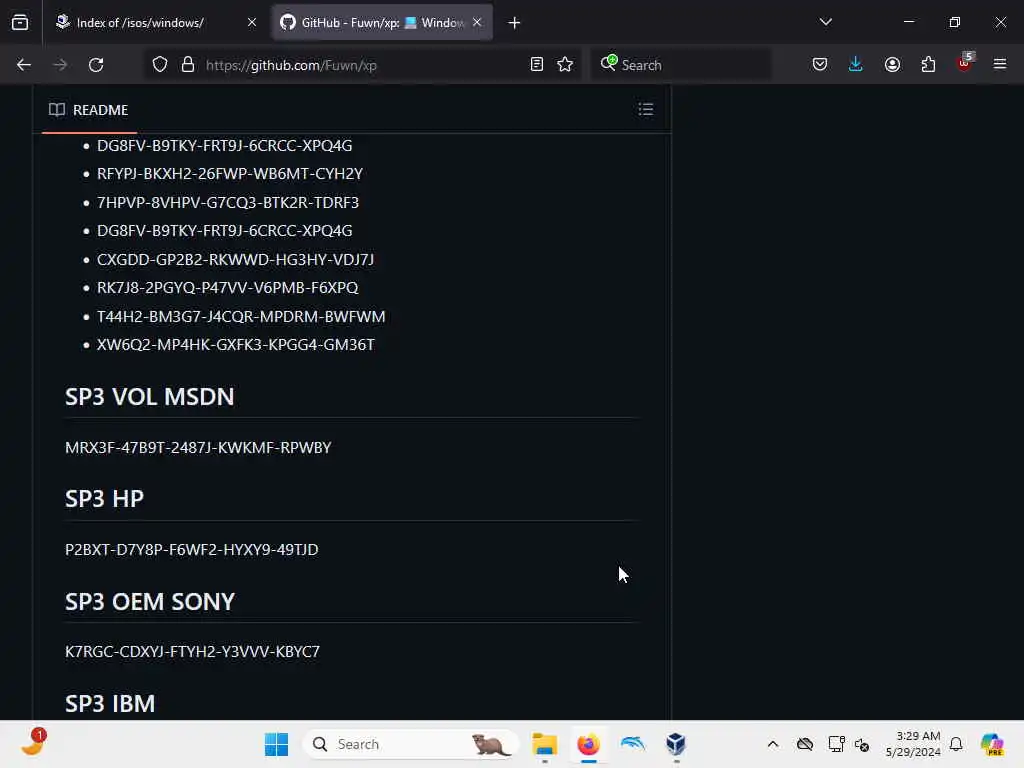This screenshot has width=1024, height=768.
Task: Select the README tab
Action: pyautogui.click(x=89, y=110)
